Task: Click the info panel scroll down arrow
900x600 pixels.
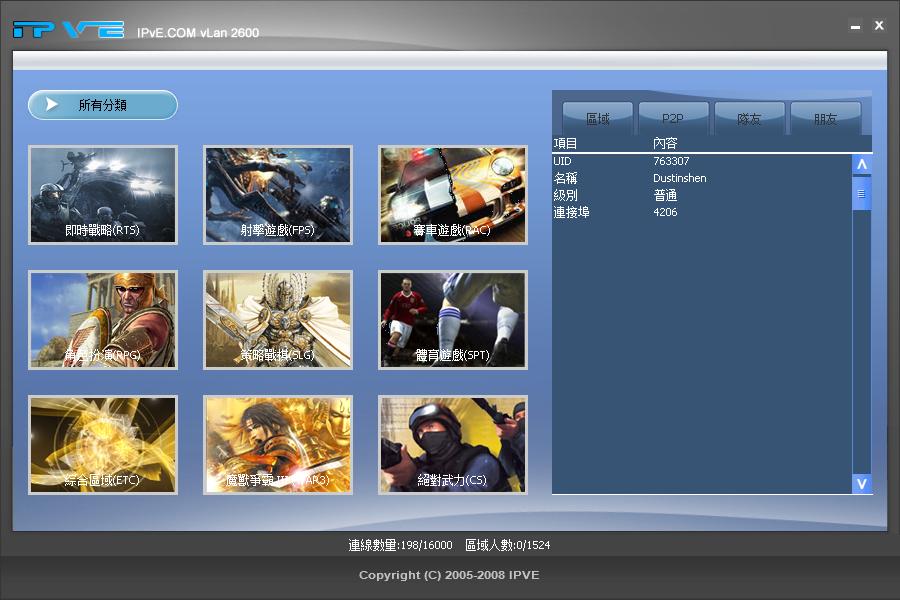Action: point(862,483)
